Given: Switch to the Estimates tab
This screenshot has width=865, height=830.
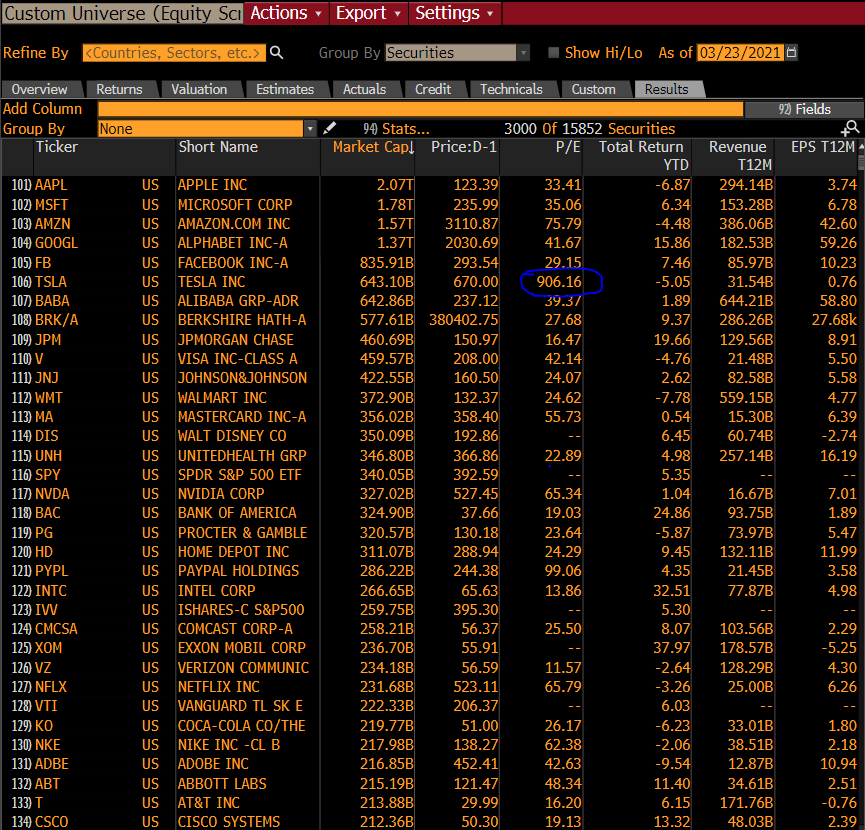Looking at the screenshot, I should tap(285, 89).
